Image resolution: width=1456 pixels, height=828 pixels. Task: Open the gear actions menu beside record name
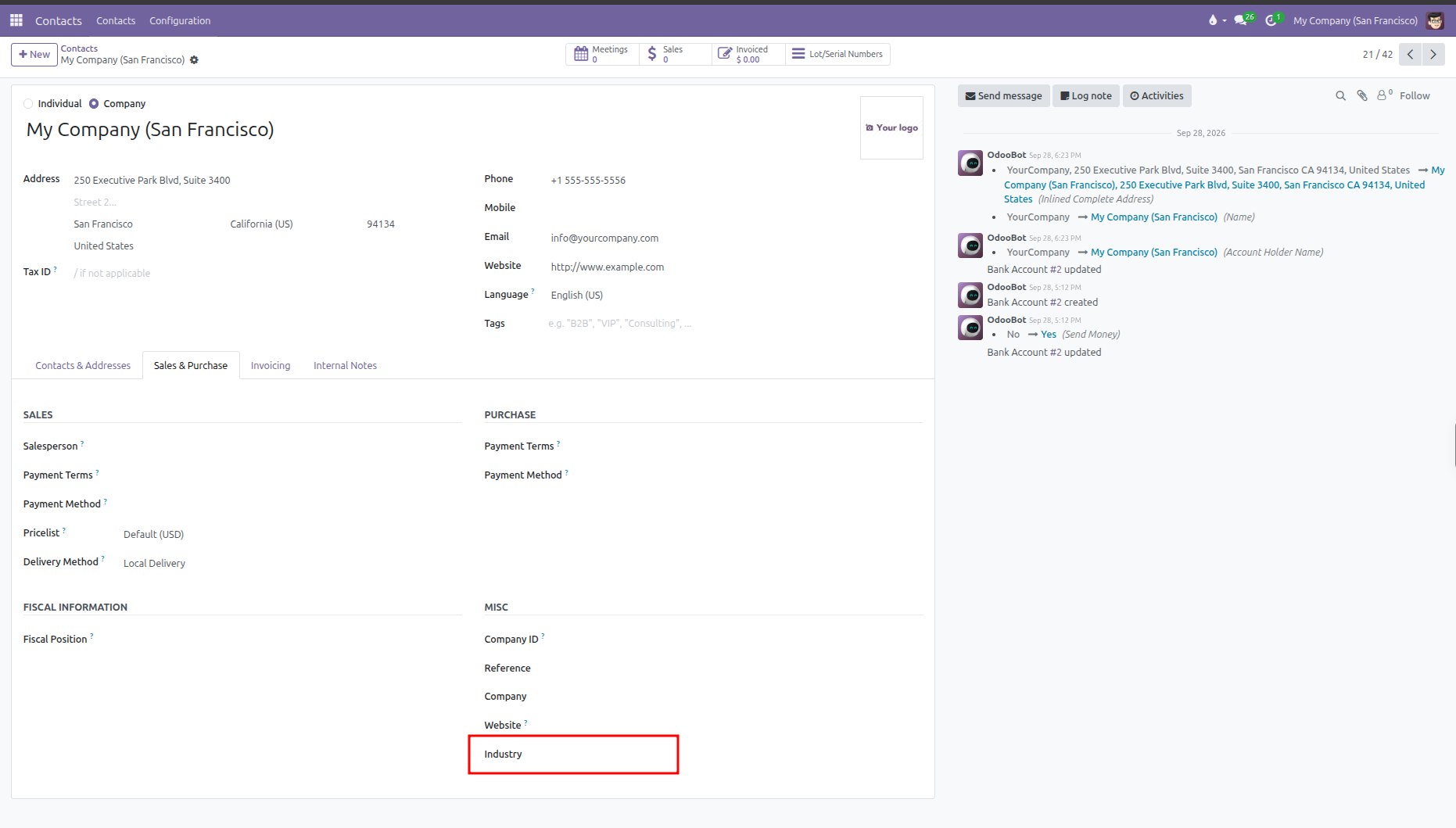pyautogui.click(x=194, y=60)
